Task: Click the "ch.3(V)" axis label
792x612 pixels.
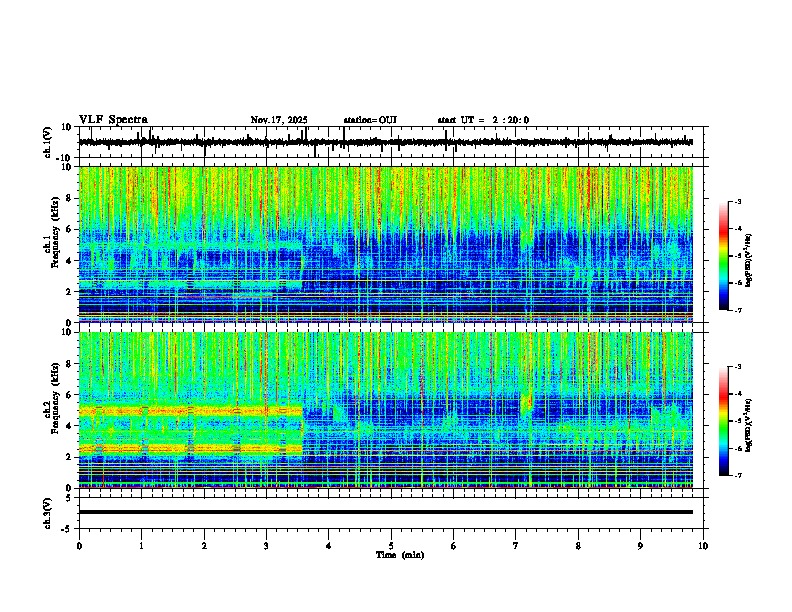Action: 48,513
